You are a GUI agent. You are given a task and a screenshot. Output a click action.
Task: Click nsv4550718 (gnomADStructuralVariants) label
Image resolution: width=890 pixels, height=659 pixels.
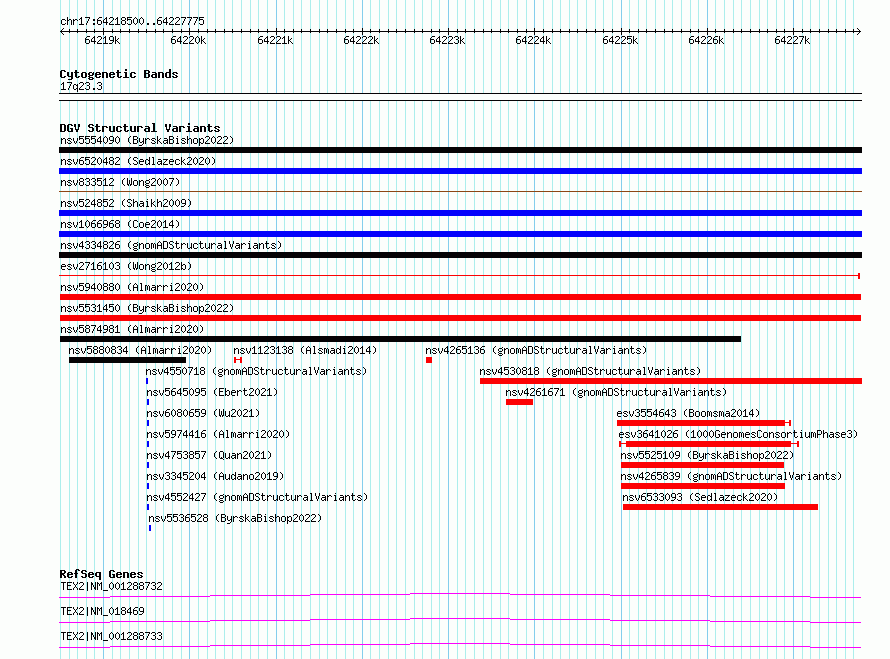256,371
